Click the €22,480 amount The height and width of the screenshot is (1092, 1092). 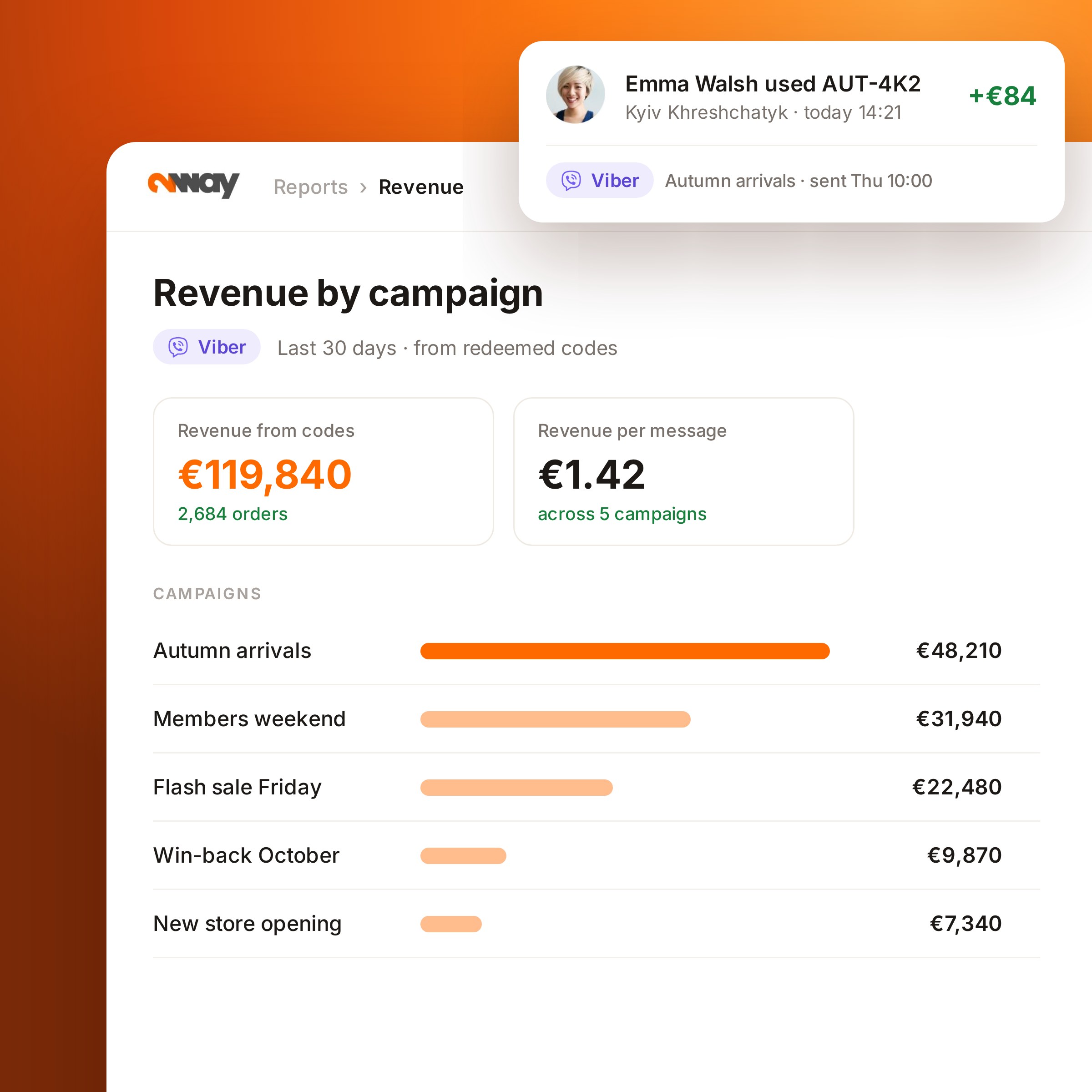(x=957, y=787)
